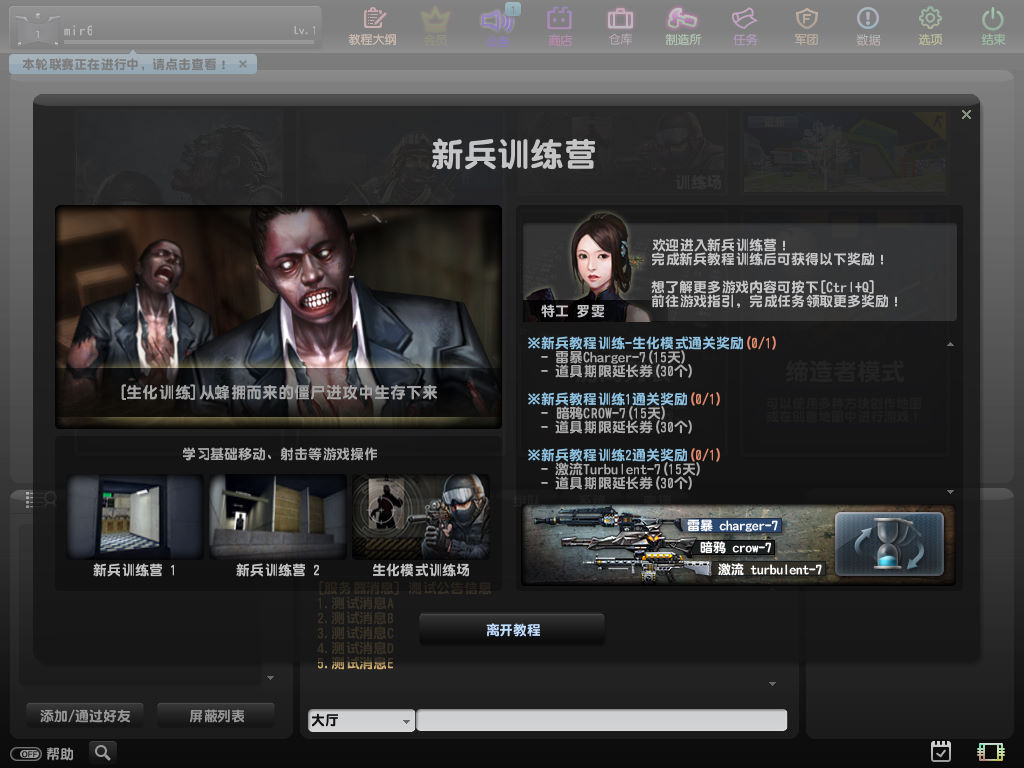1024x768 pixels.
Task: Open the 仓库 briefcase inventory icon
Action: [620, 26]
